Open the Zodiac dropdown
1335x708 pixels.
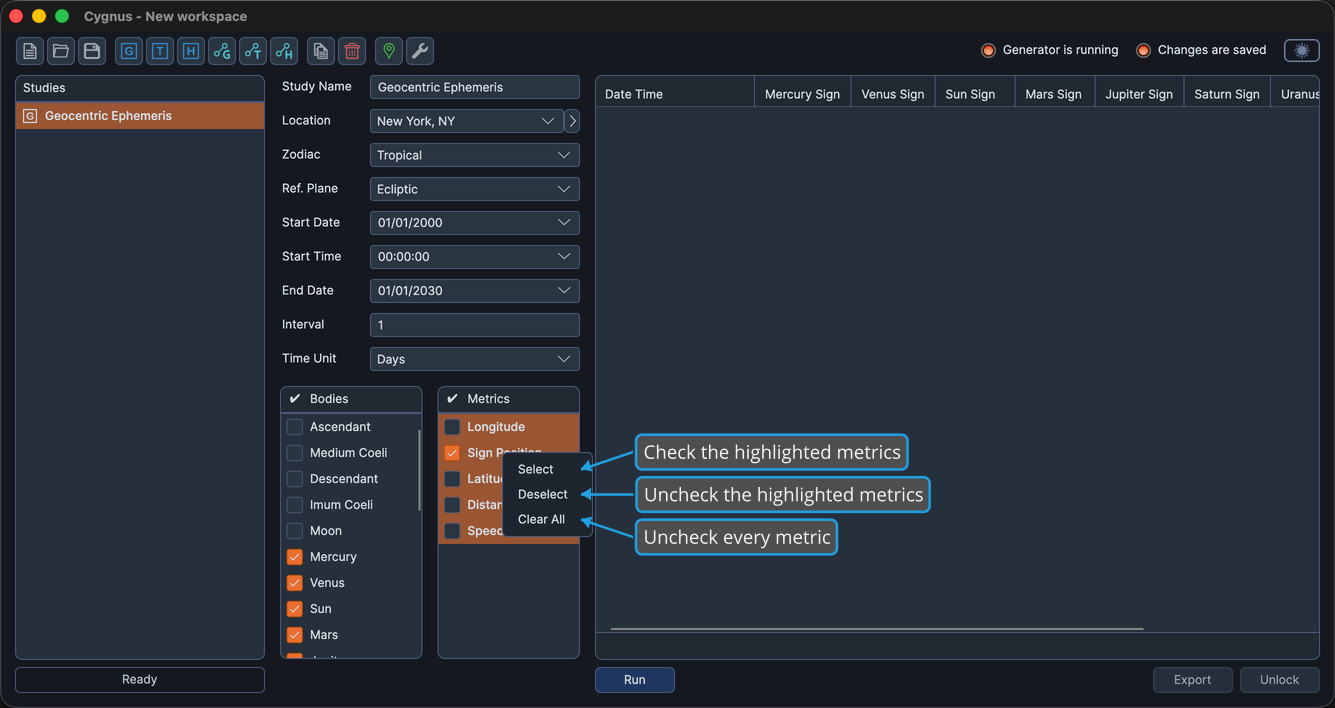[475, 155]
